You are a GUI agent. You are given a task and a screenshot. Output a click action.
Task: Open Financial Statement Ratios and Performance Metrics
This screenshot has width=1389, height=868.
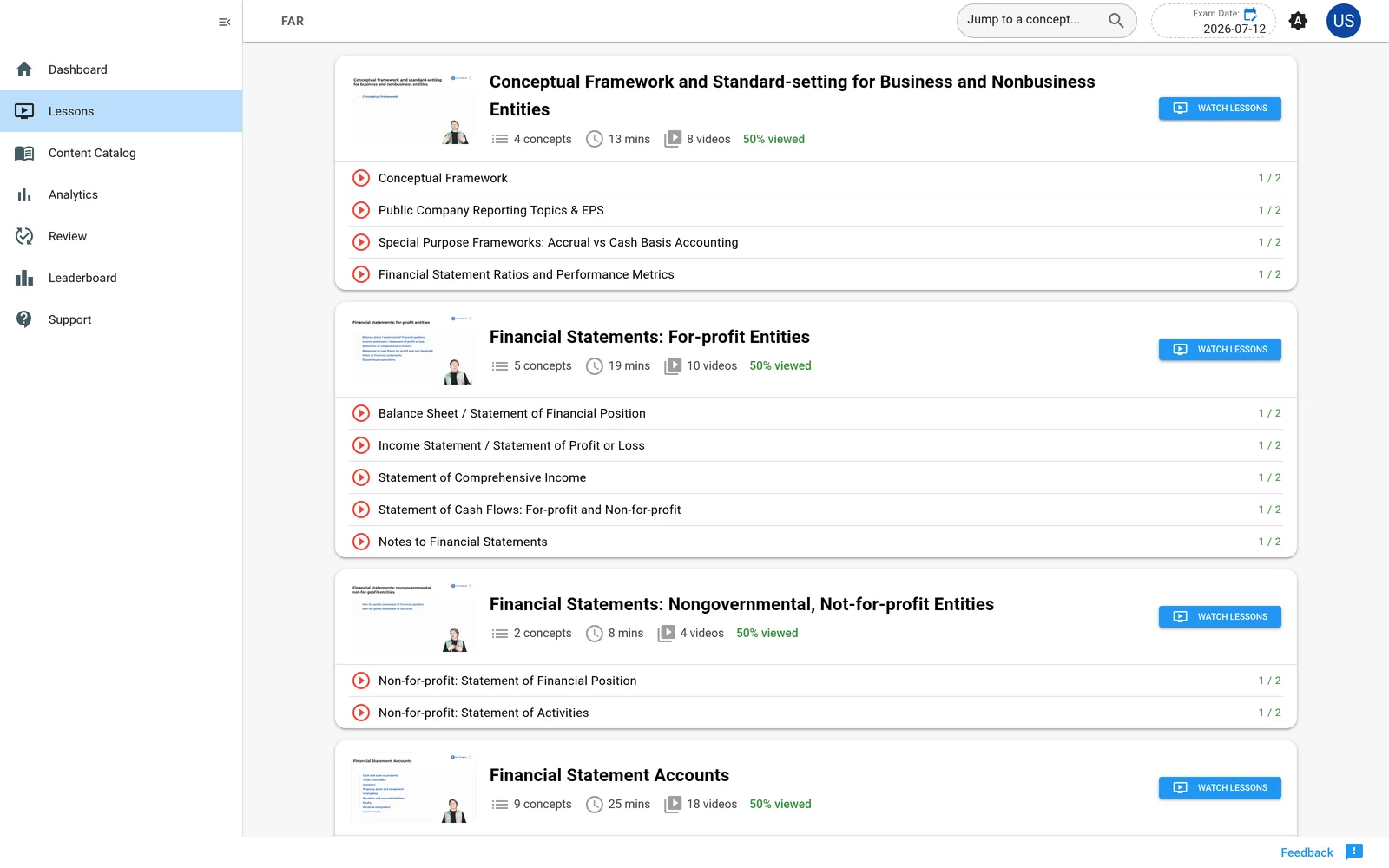pyautogui.click(x=816, y=274)
